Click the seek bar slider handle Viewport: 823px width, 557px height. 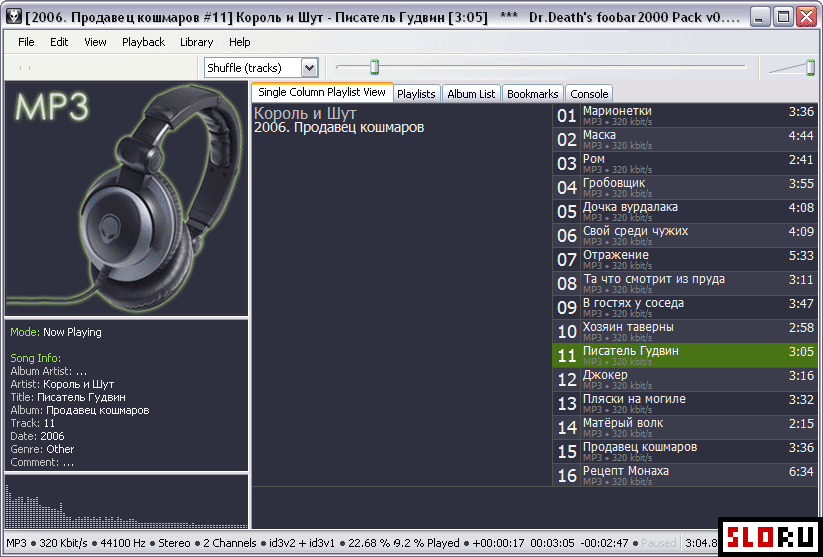click(374, 67)
